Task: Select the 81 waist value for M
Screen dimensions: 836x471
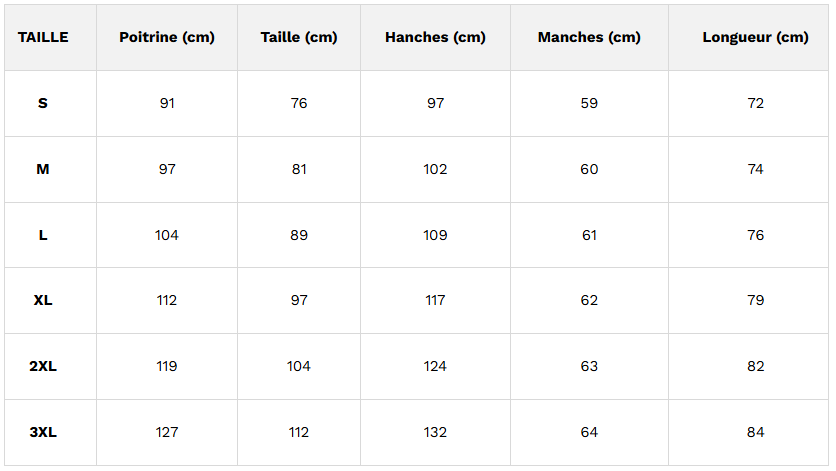Action: tap(299, 169)
